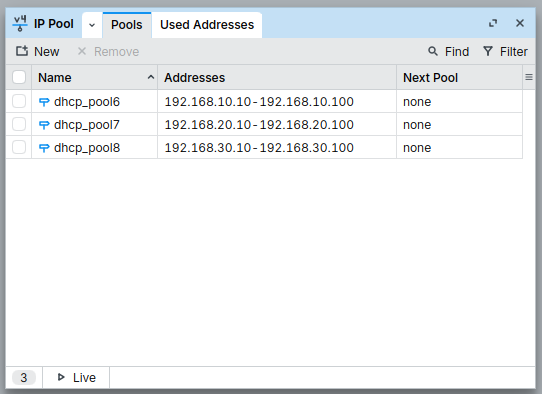Screen dimensions: 542x394
Task: Click the sort arrow in the Name column
Action: coord(151,77)
